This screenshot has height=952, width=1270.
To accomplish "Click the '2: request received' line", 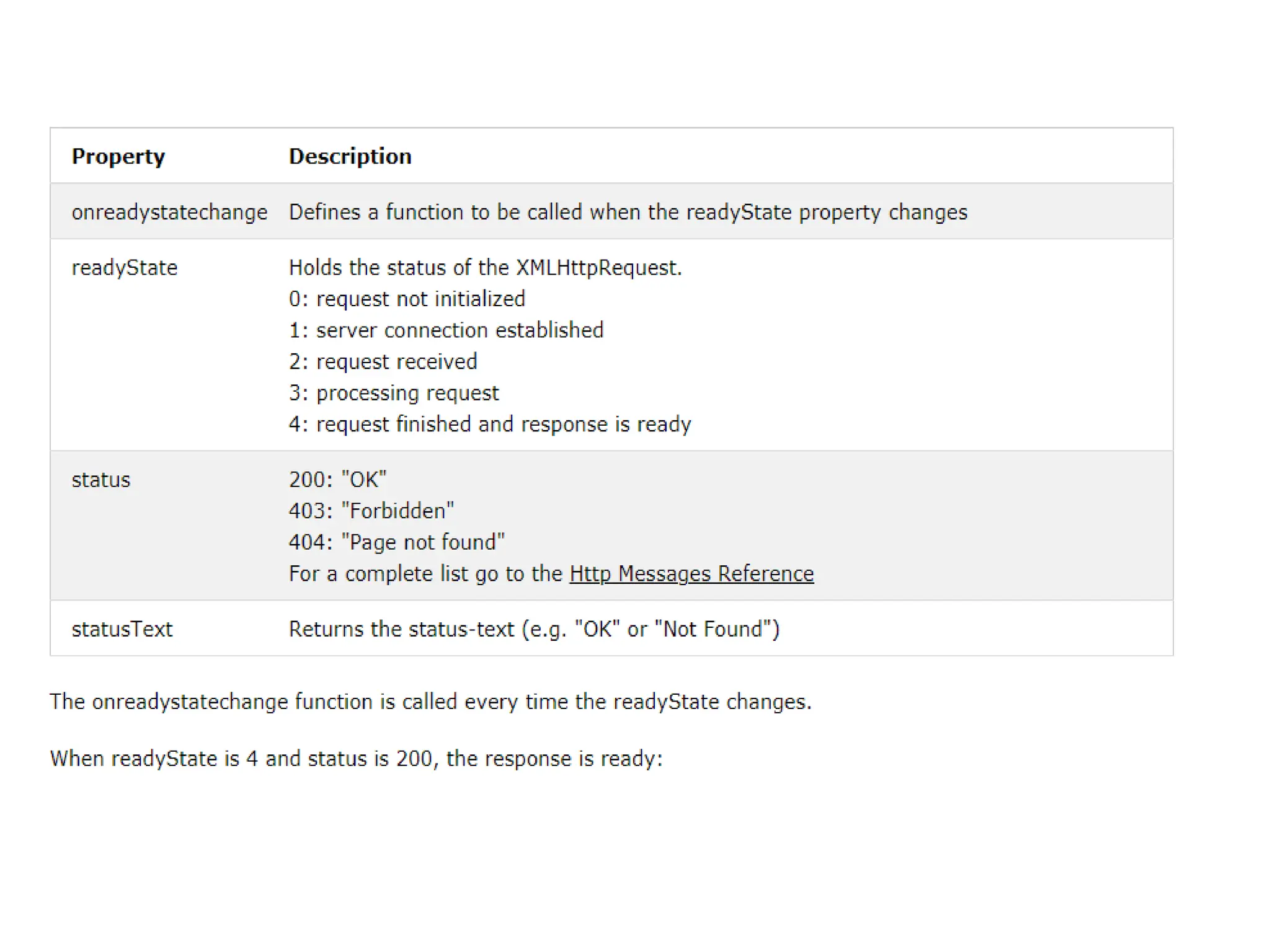I will tap(383, 361).
